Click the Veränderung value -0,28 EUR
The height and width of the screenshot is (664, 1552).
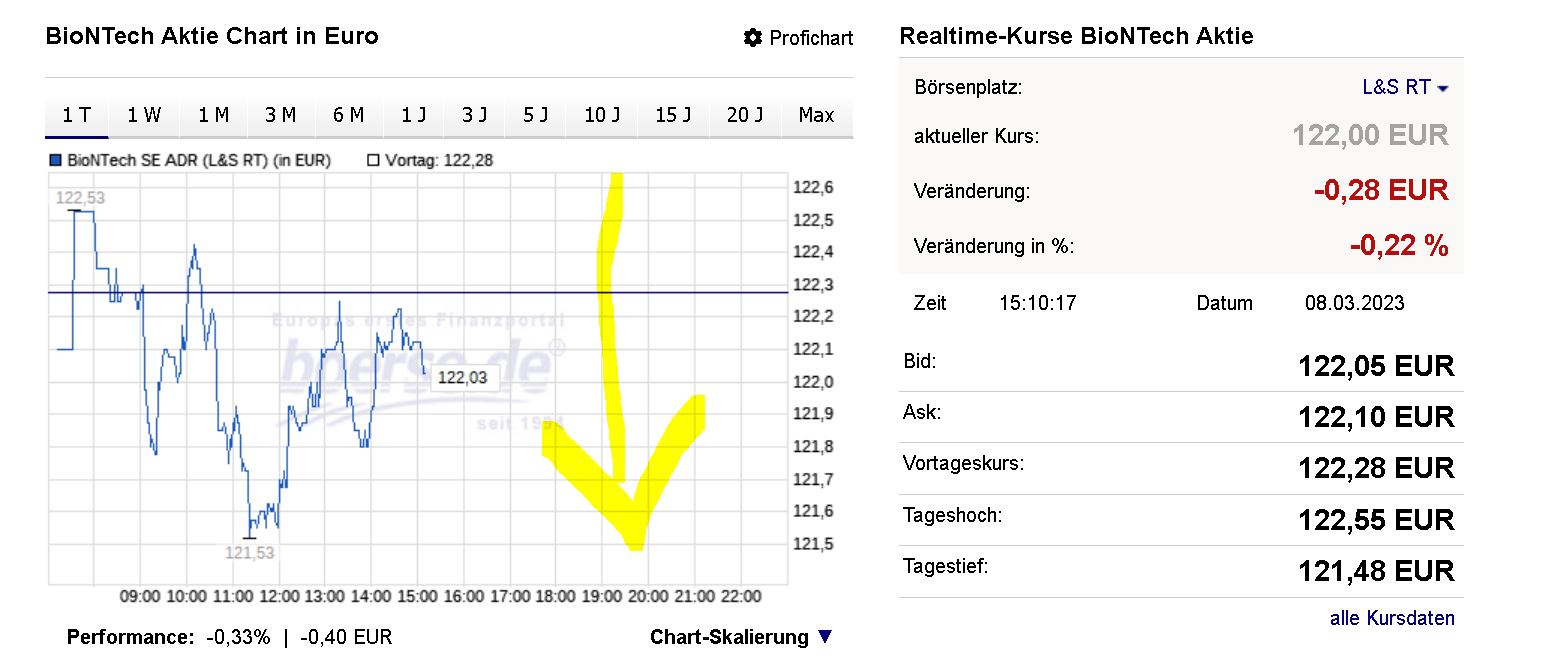pyautogui.click(x=1381, y=190)
